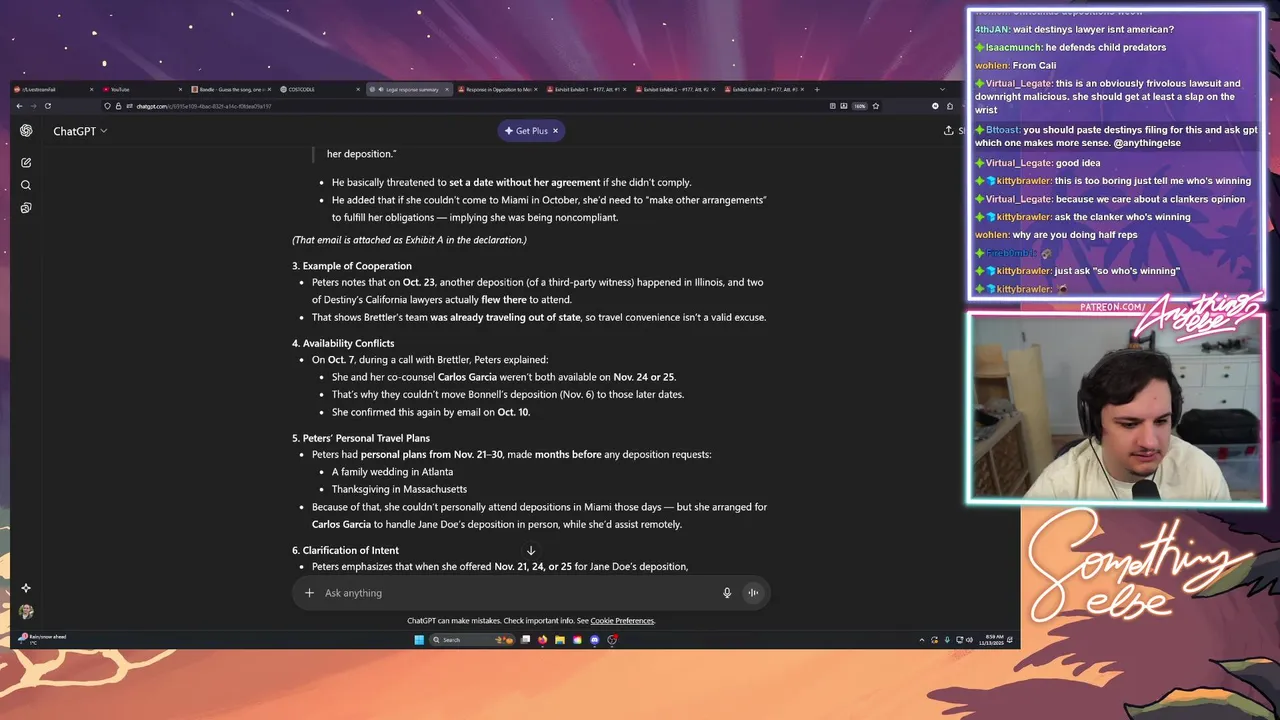Select the Legal response summary tab
Viewport: 1280px width, 720px height.
(409, 89)
